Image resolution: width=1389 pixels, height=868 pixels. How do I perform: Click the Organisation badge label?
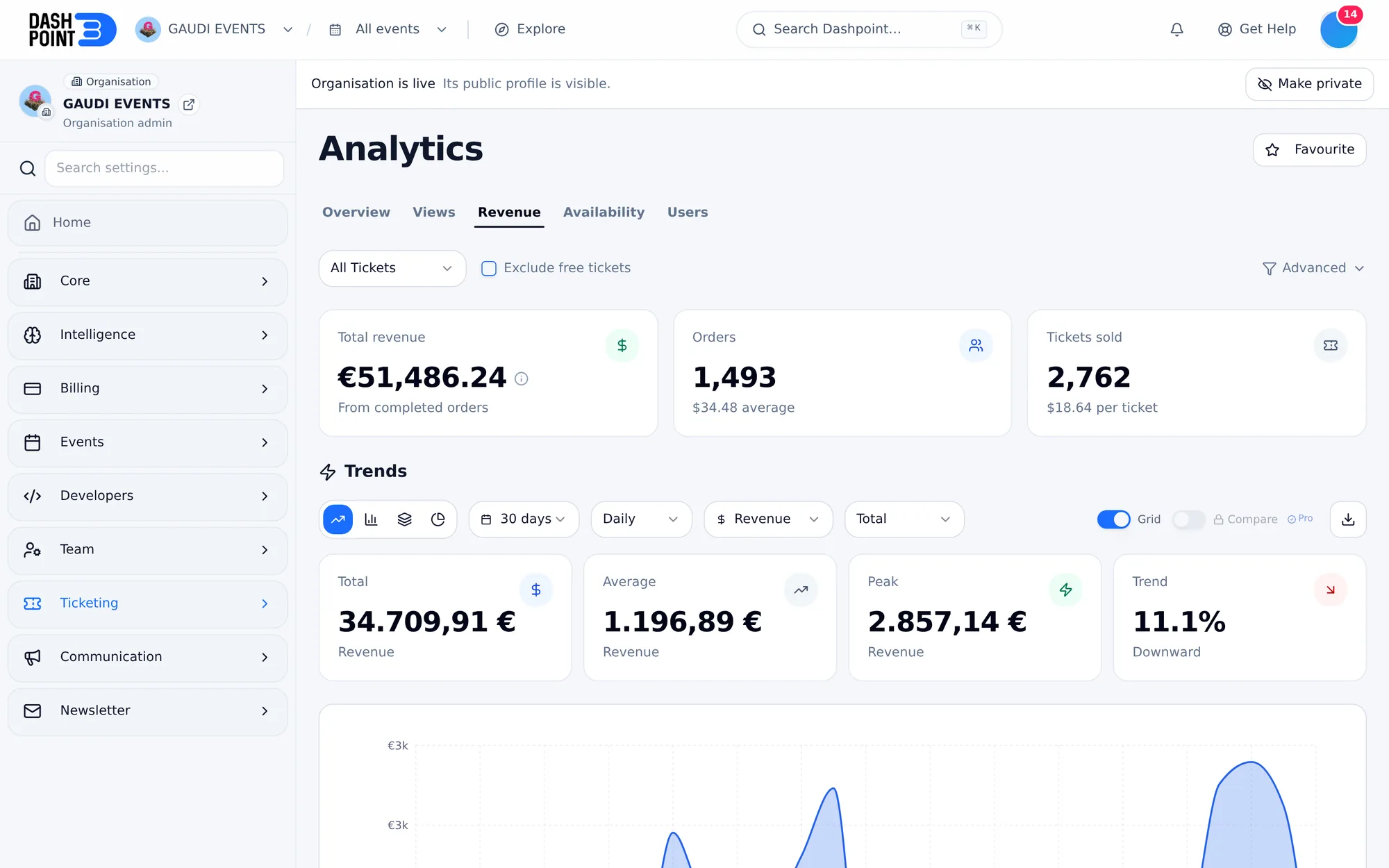point(111,82)
